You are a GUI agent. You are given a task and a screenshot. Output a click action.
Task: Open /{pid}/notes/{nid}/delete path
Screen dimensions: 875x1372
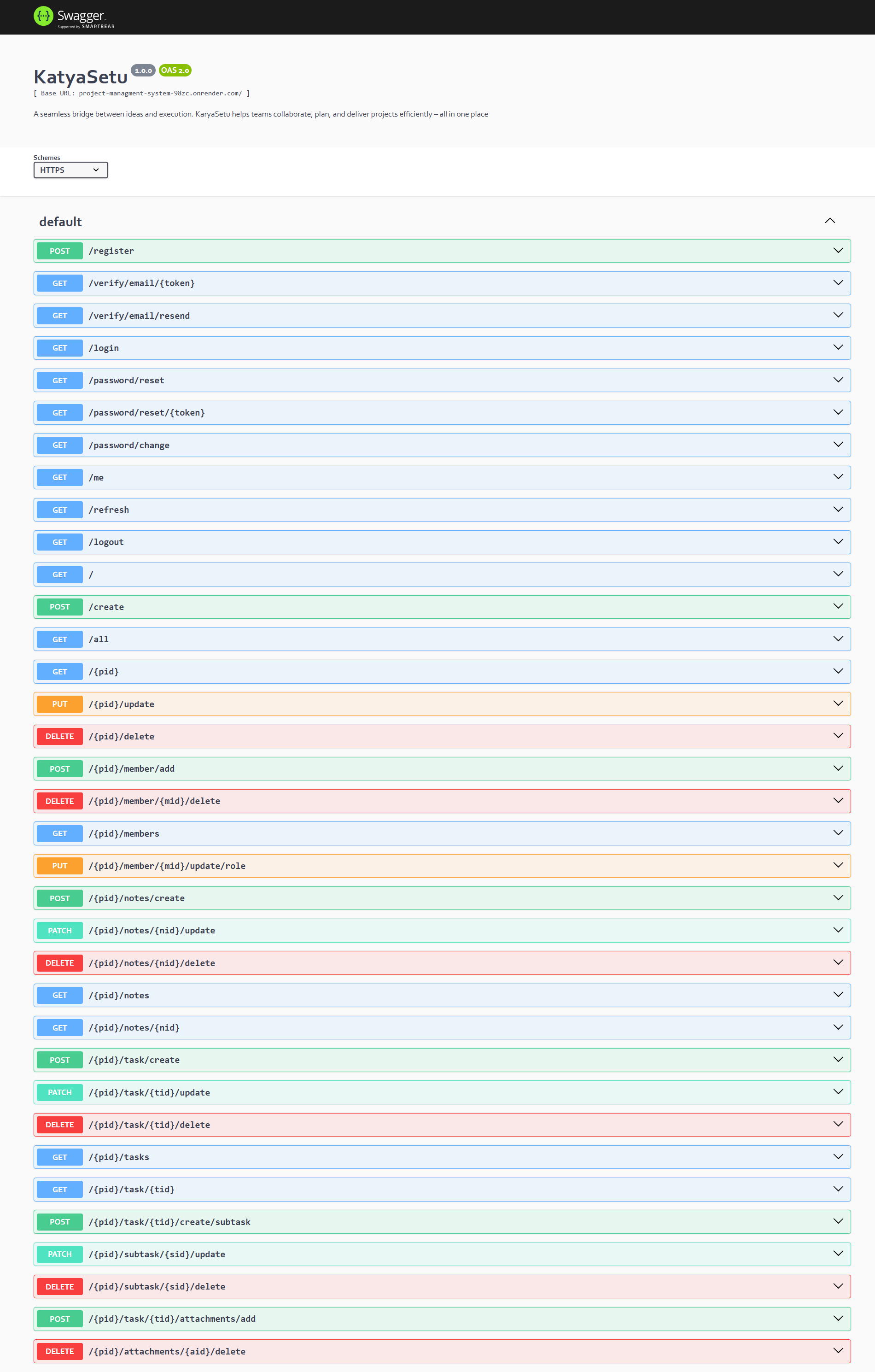[x=152, y=963]
